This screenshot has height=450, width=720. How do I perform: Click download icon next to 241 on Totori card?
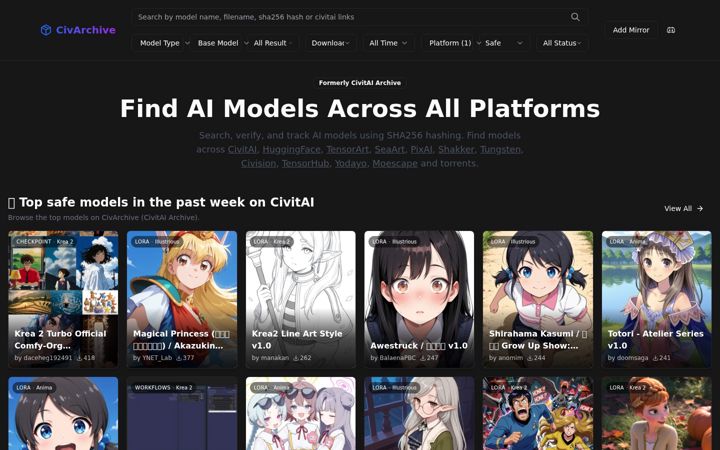pyautogui.click(x=655, y=358)
